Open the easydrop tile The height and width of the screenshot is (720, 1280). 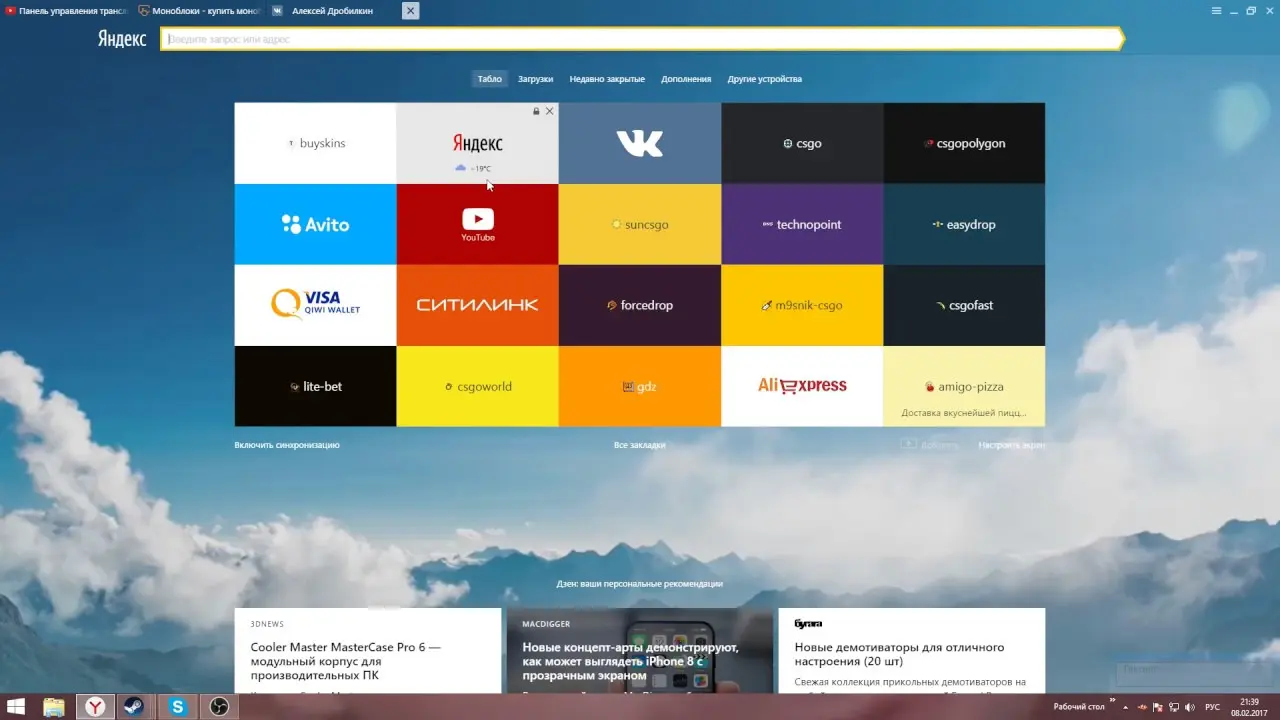tap(964, 224)
